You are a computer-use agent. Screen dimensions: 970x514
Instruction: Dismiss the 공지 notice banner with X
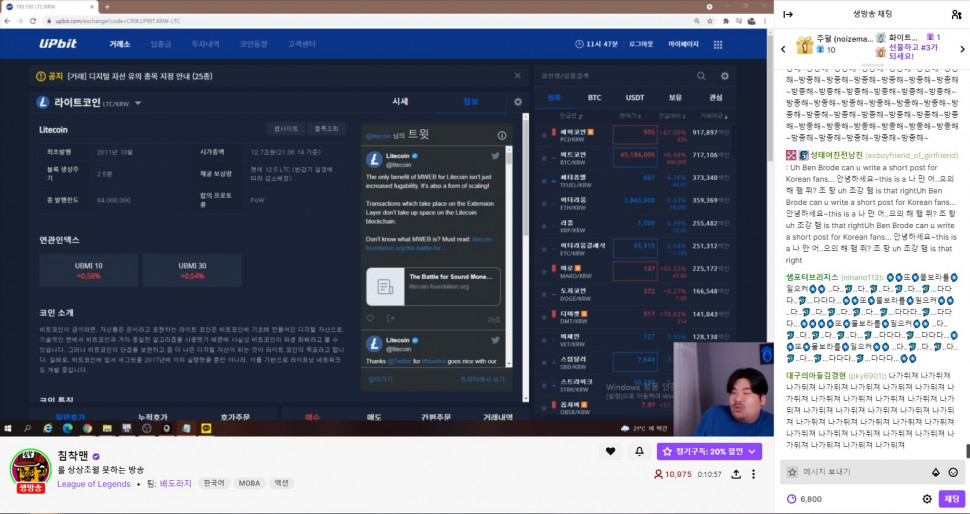517,75
